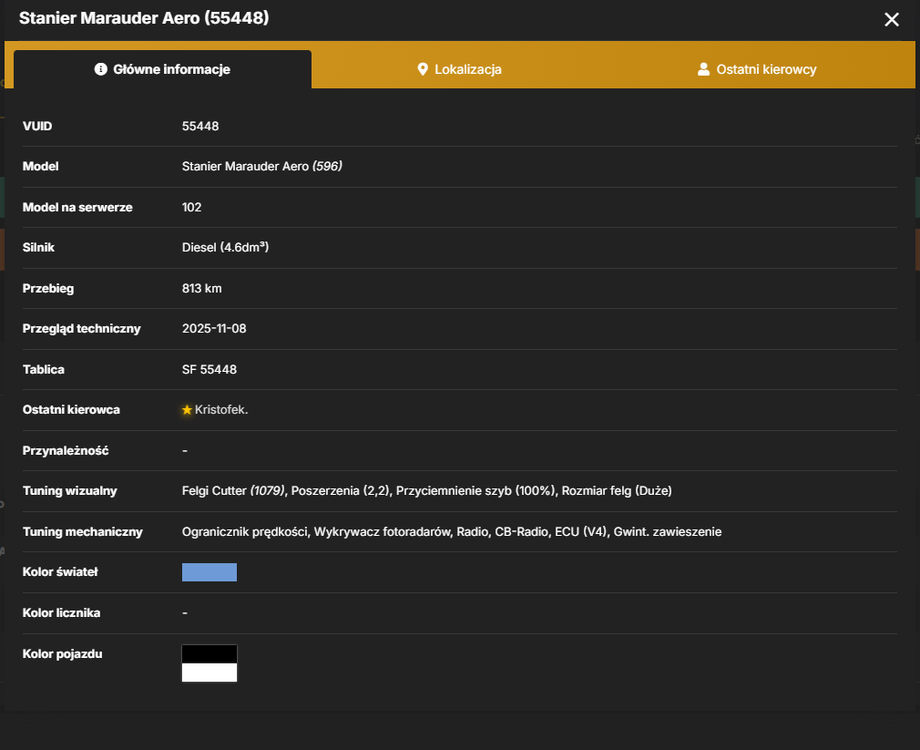Select the Model na serwerze value 102
Viewport: 920px width, 750px height.
[192, 207]
